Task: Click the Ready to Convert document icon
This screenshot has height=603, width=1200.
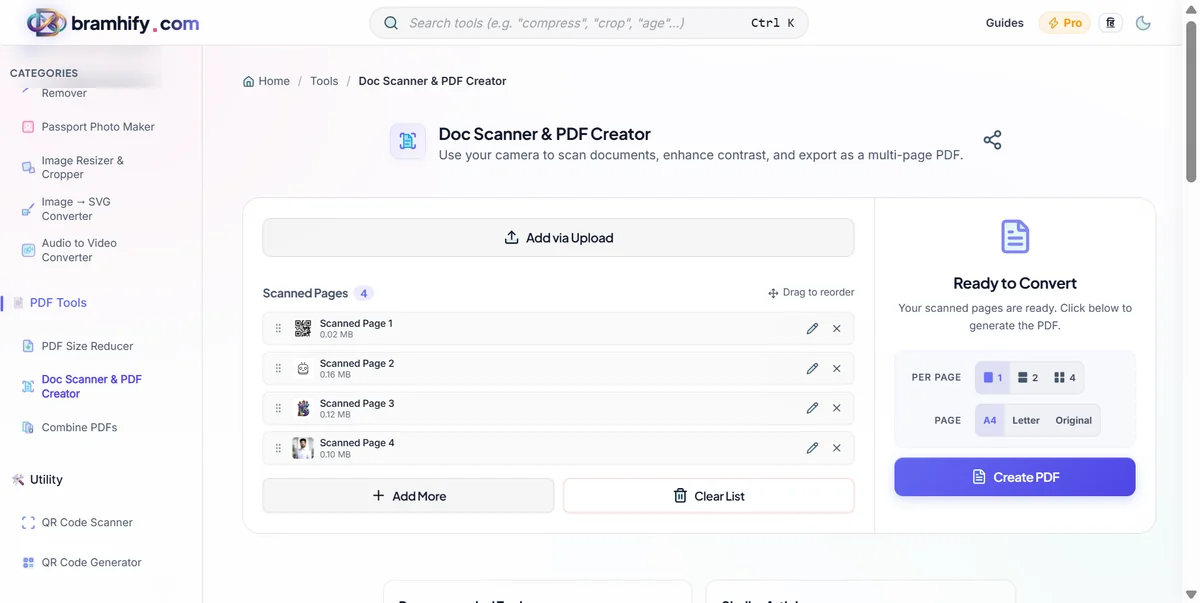Action: [x=1015, y=237]
